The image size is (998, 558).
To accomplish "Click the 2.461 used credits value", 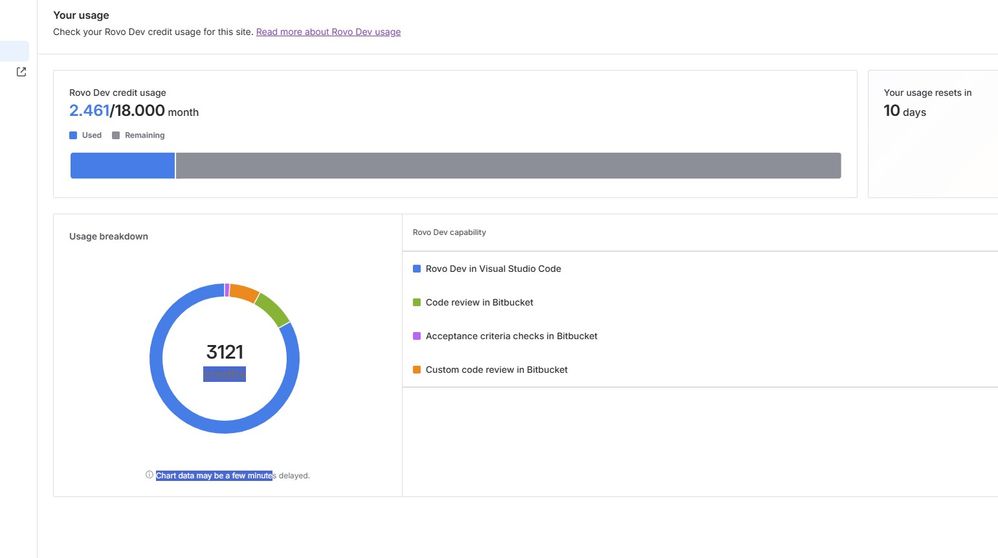I will pos(89,111).
